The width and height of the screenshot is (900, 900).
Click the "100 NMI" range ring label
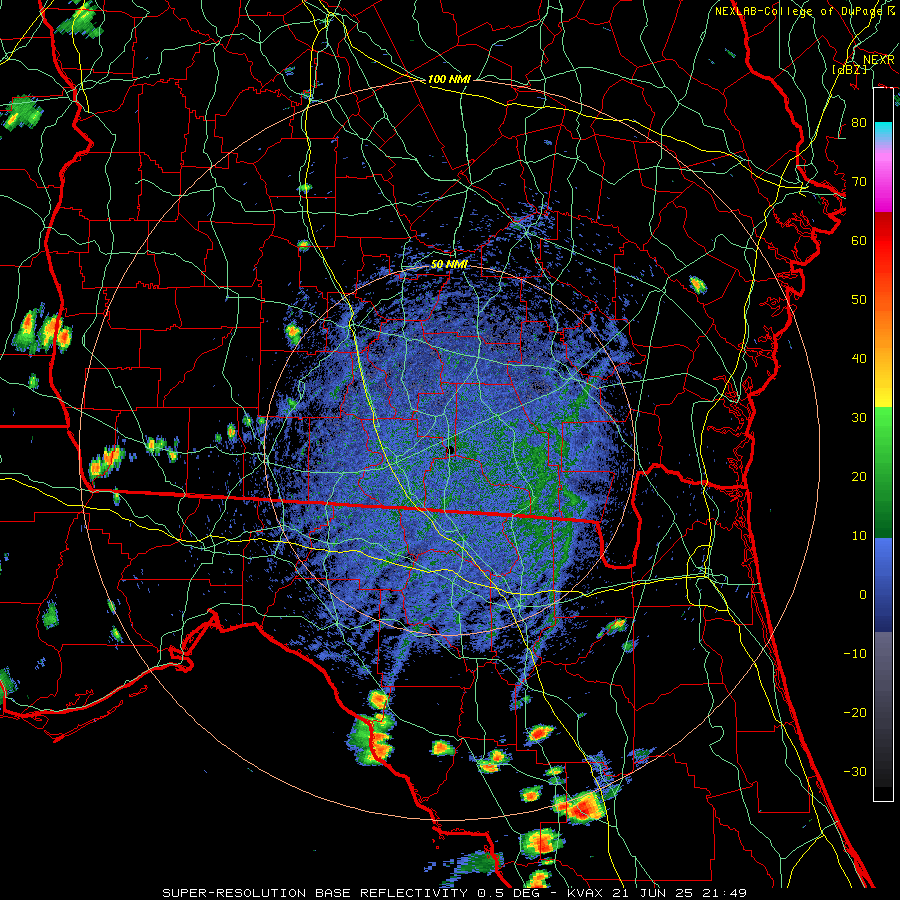(449, 79)
